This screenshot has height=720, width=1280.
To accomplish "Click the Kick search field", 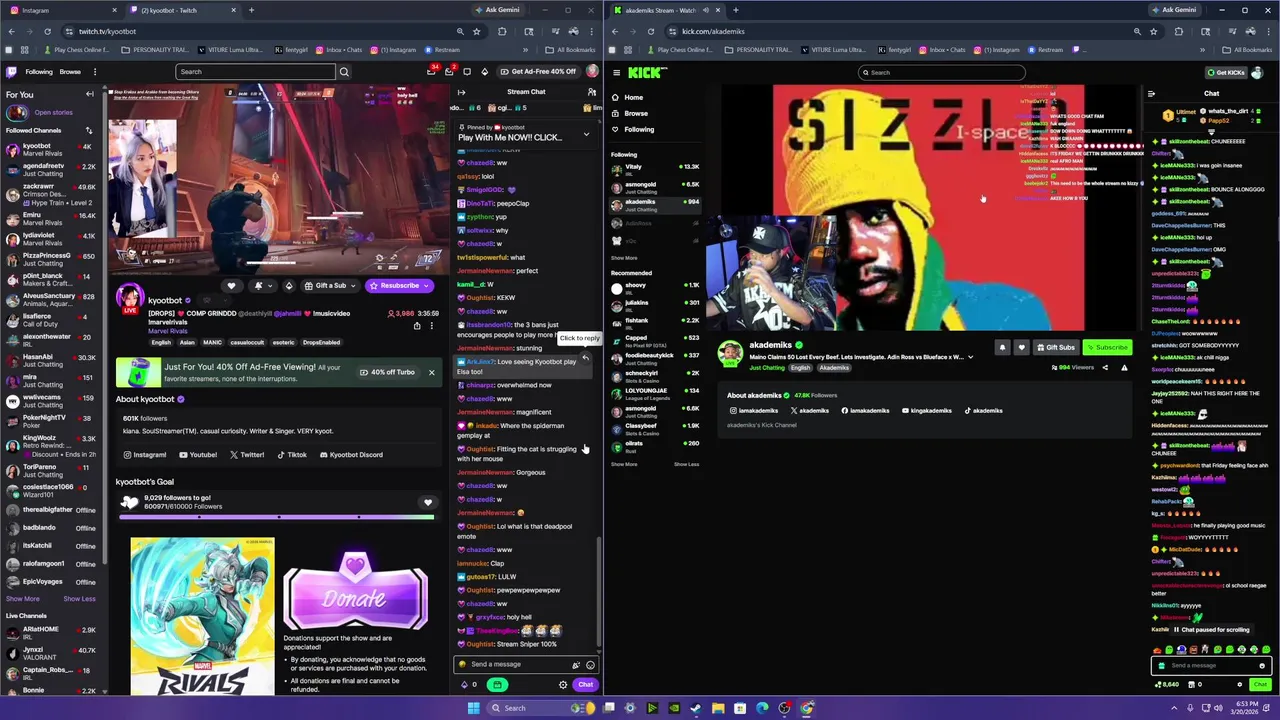I will pyautogui.click(x=942, y=72).
